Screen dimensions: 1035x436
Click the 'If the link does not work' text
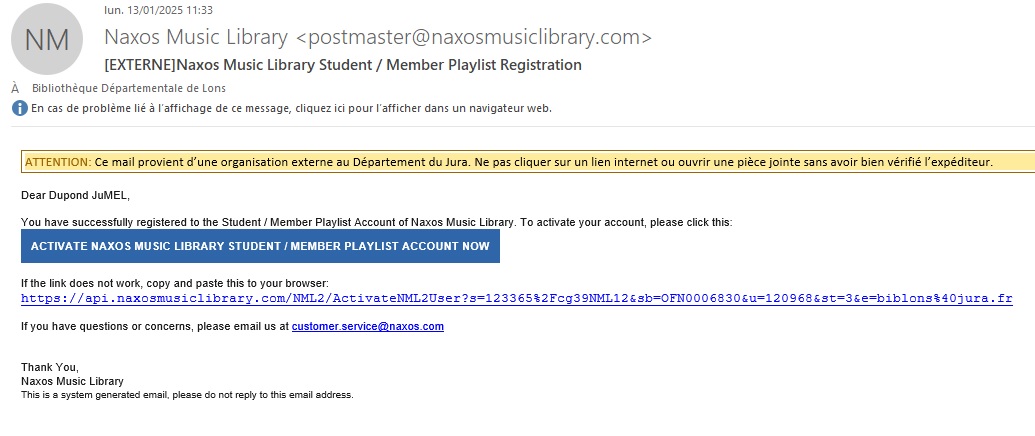(175, 284)
